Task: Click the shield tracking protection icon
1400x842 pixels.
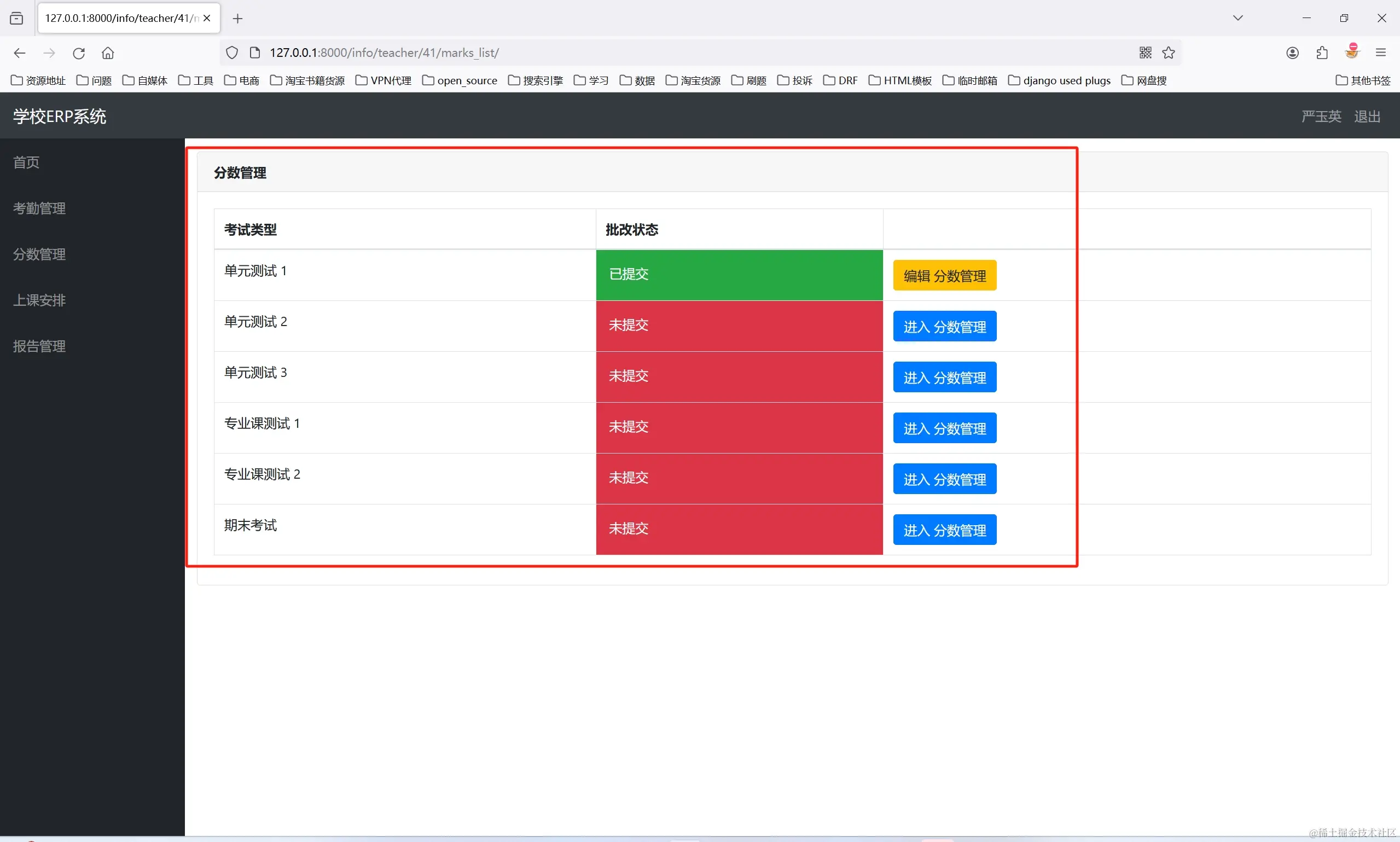Action: coord(232,53)
